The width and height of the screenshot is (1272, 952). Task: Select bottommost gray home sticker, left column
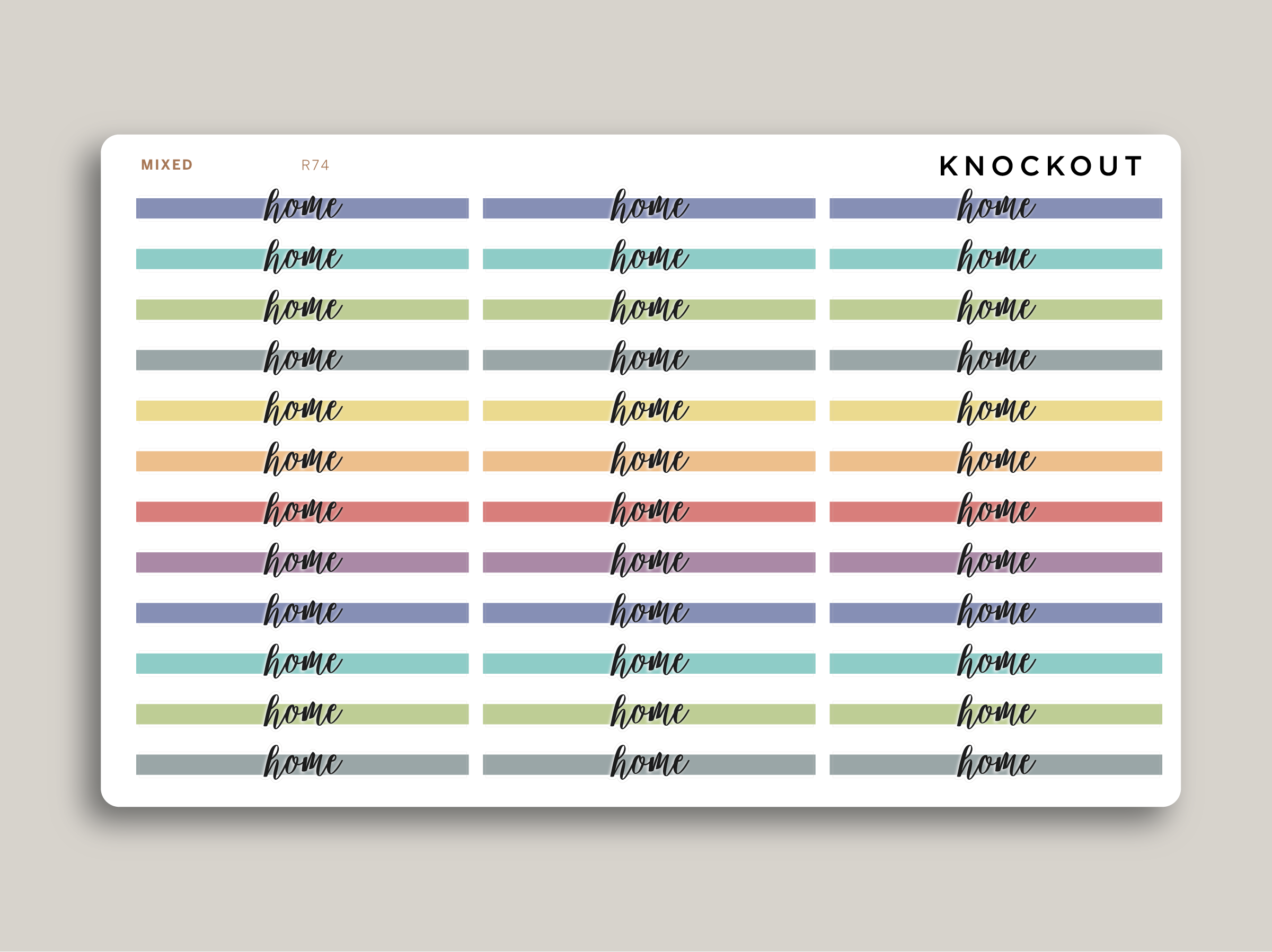303,764
